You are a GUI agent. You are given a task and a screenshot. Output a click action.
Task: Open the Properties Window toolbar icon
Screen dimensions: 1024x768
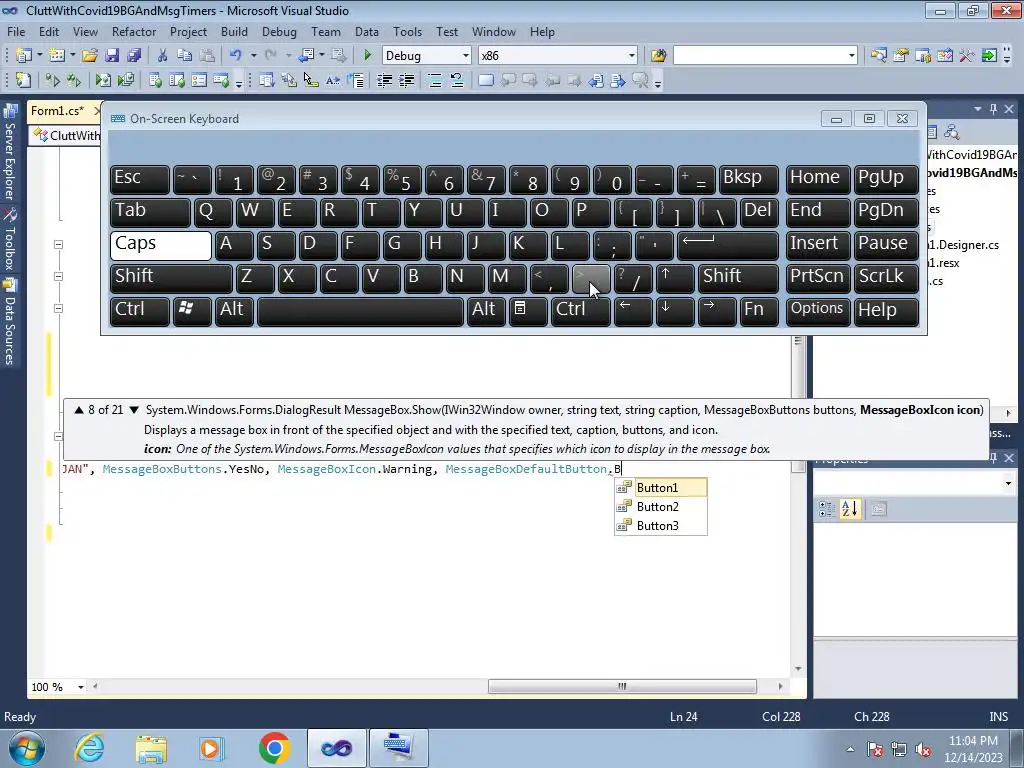pos(901,56)
